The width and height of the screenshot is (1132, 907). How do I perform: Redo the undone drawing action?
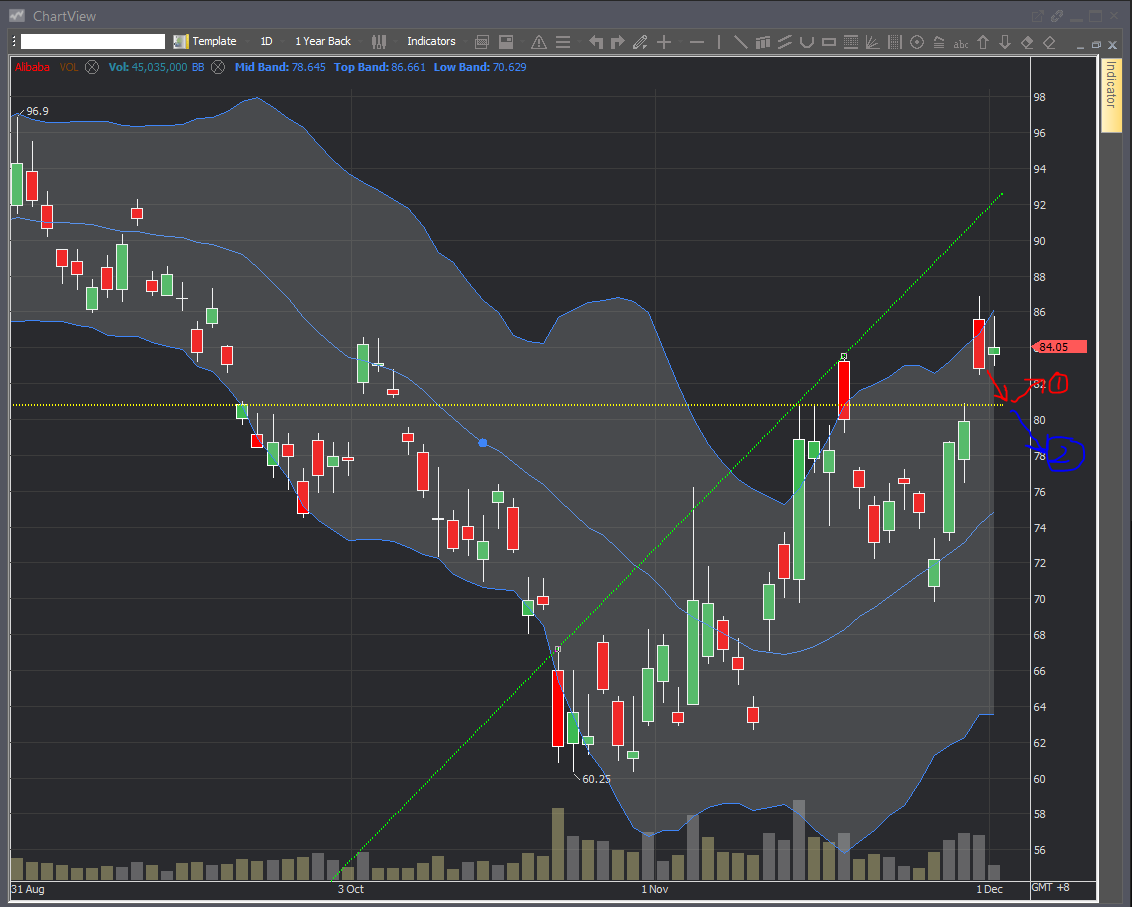point(618,42)
